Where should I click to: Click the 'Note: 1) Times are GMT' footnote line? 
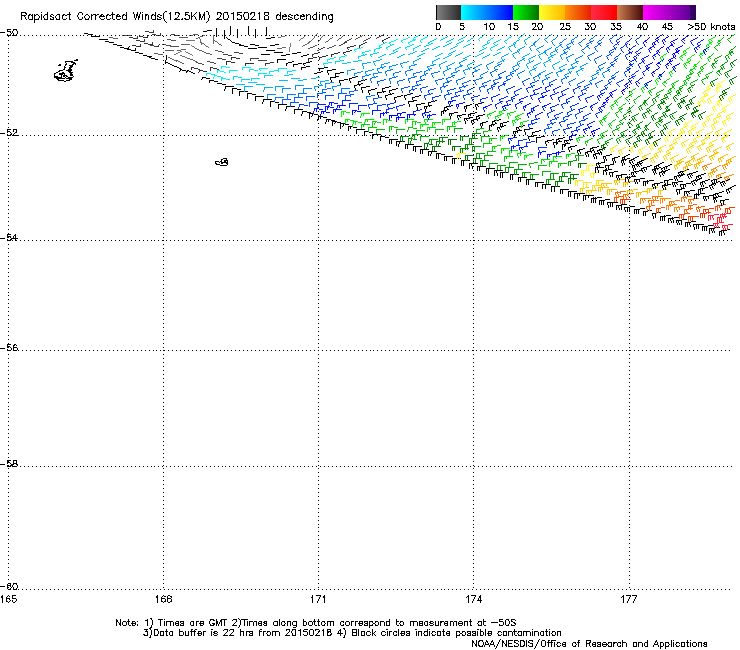click(316, 623)
